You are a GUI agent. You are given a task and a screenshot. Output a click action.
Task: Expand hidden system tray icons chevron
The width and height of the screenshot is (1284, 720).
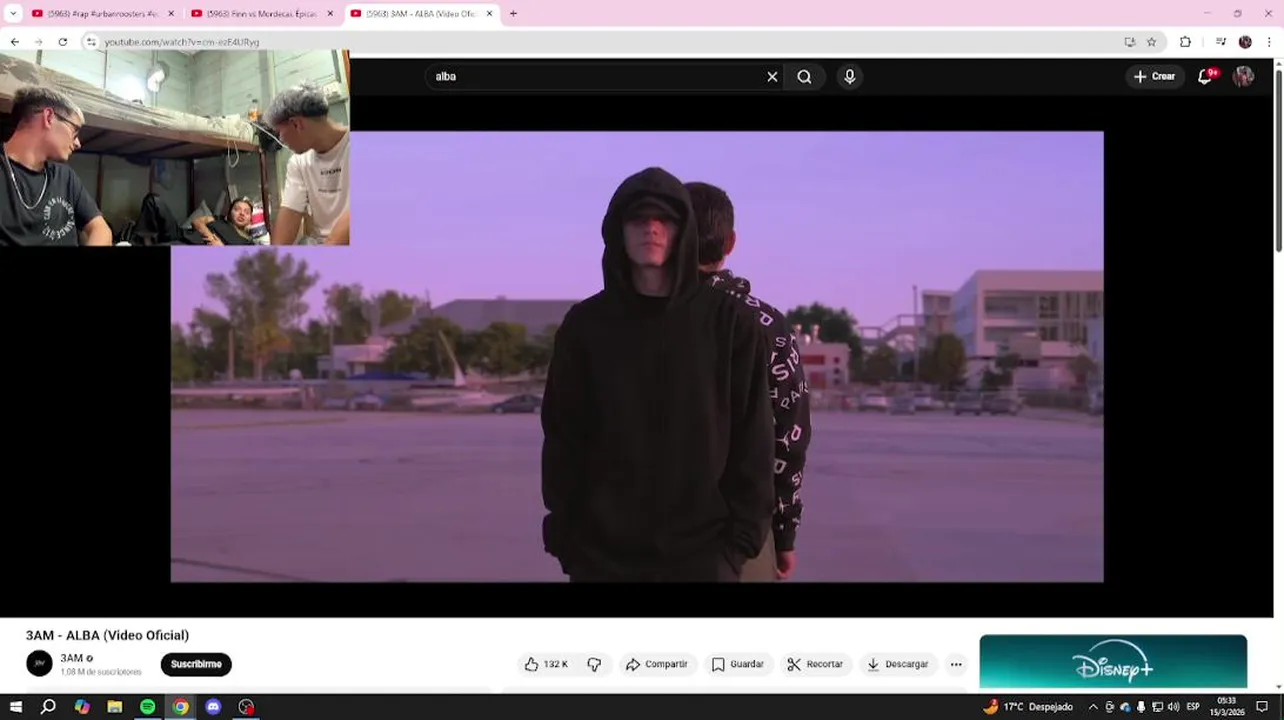click(1093, 707)
